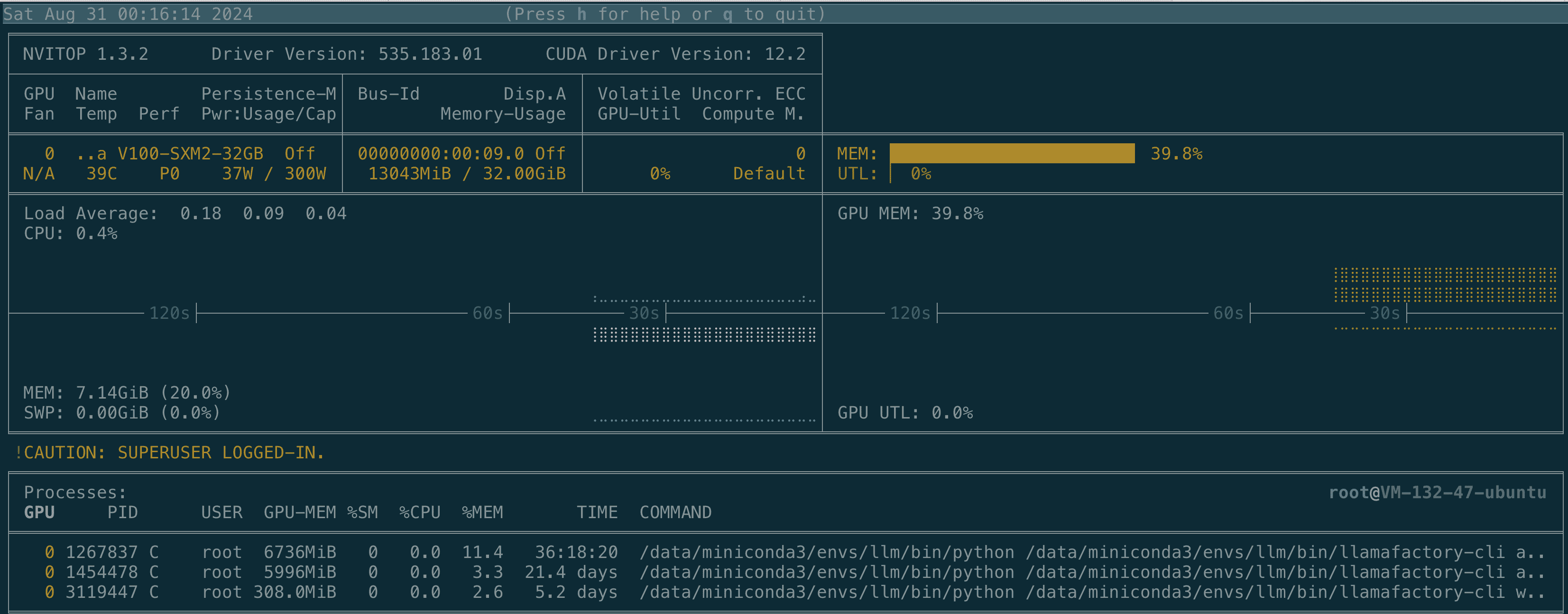Click the '%MEM' column header
Image resolution: width=1568 pixels, height=614 pixels.
[x=482, y=512]
